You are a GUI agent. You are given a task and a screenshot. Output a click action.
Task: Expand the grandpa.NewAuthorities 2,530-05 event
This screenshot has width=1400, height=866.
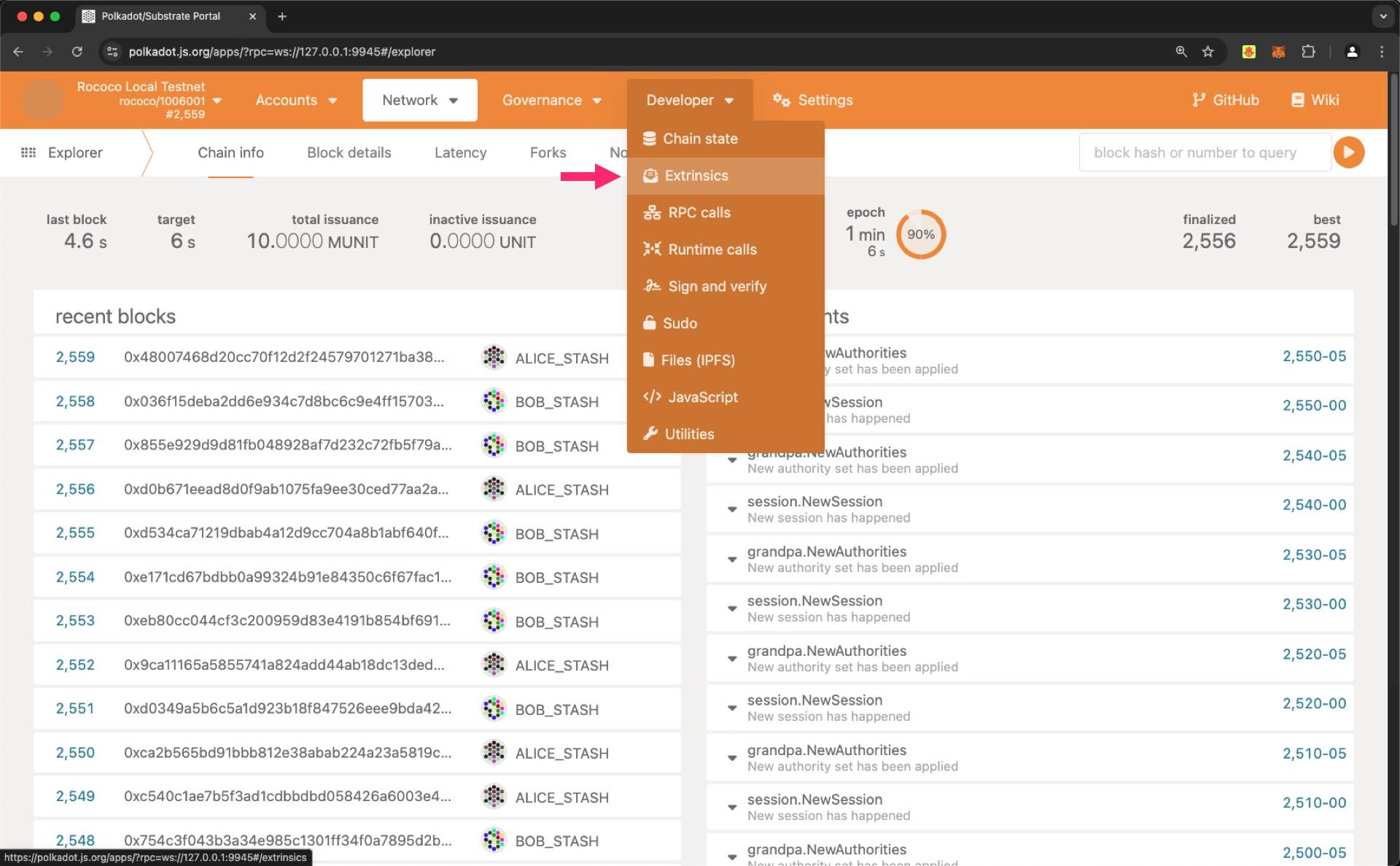pos(732,559)
